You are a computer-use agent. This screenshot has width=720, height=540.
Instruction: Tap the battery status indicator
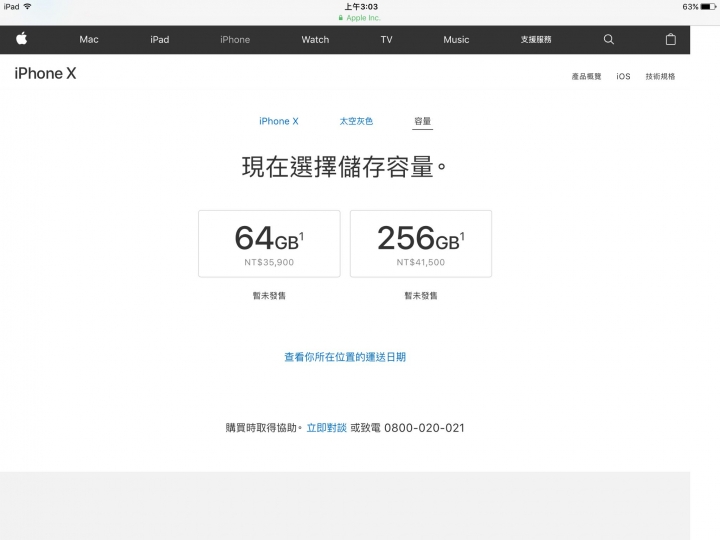pos(708,6)
